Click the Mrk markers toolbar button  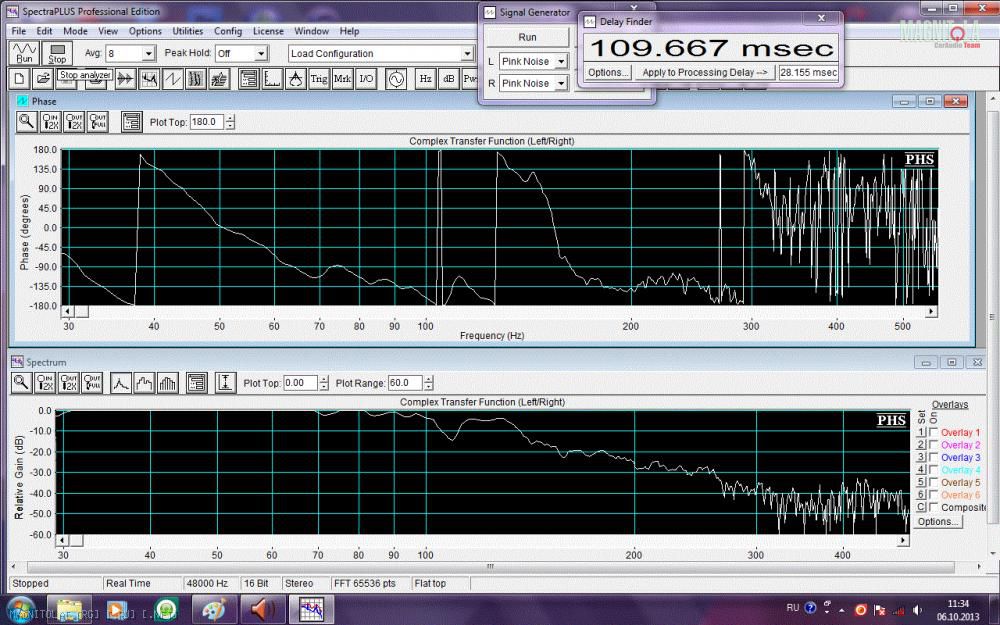(x=342, y=79)
